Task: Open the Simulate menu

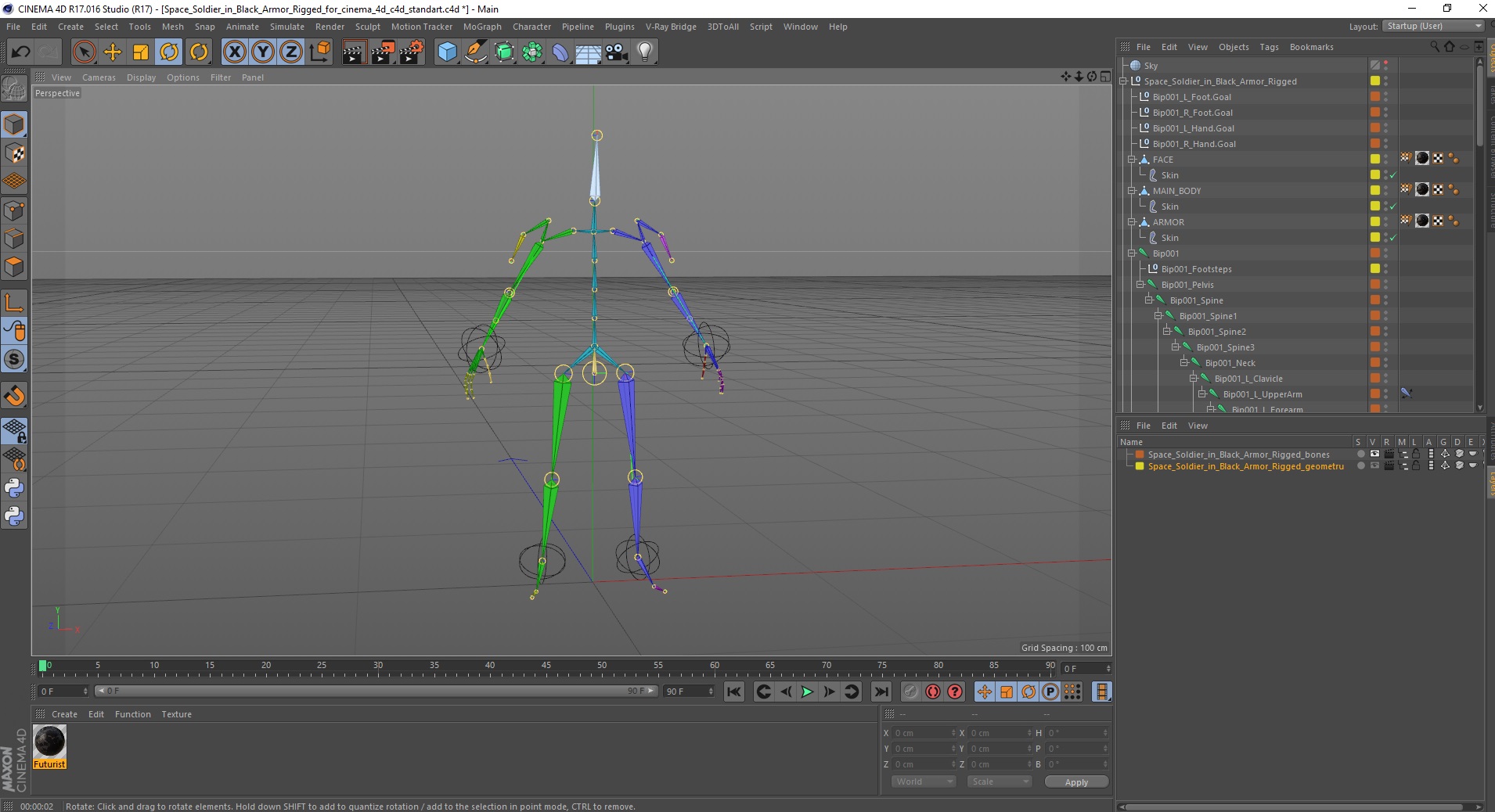Action: 287,27
